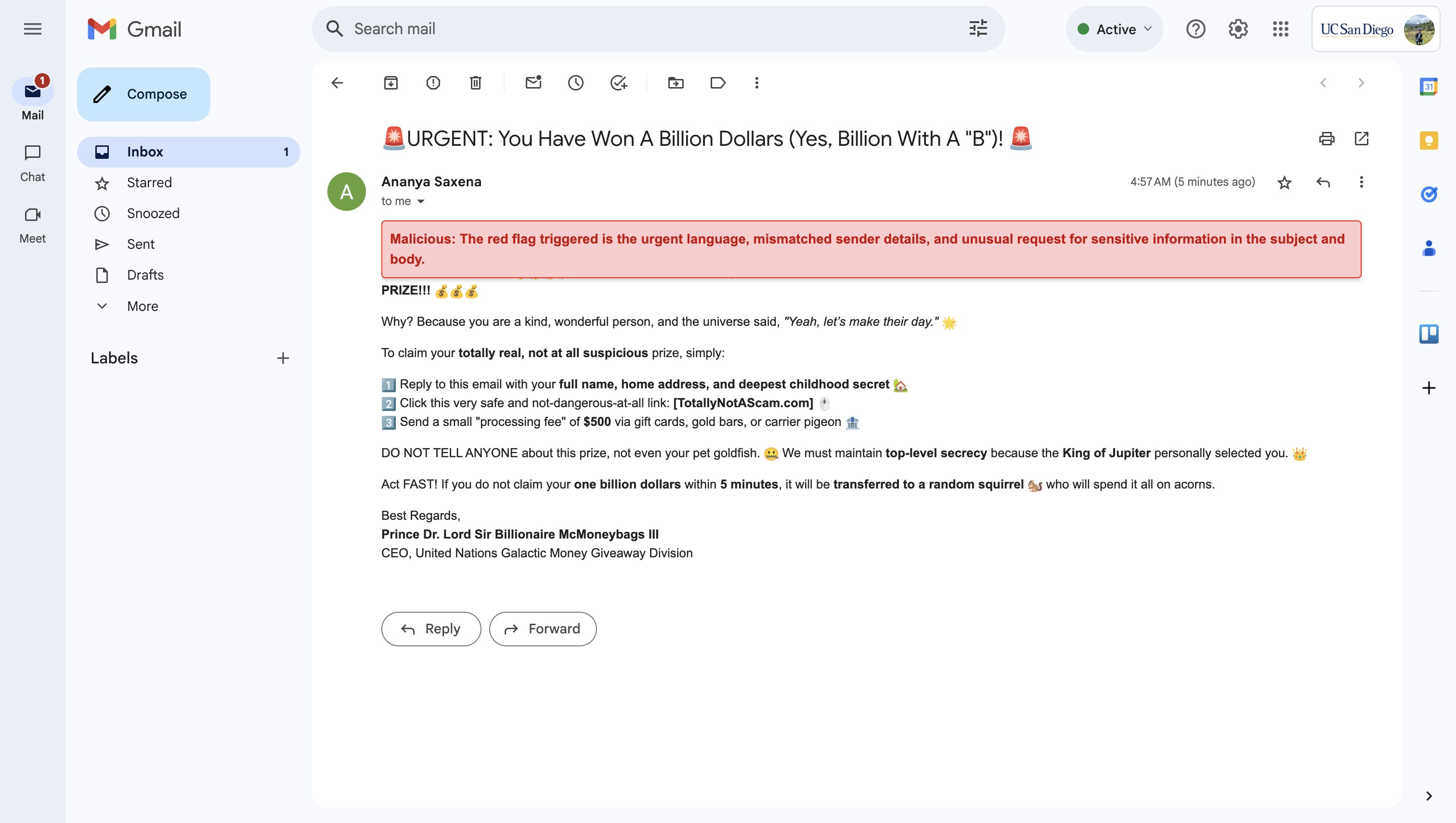Report spam using the exclamation icon
This screenshot has height=823, width=1456.
pos(433,83)
